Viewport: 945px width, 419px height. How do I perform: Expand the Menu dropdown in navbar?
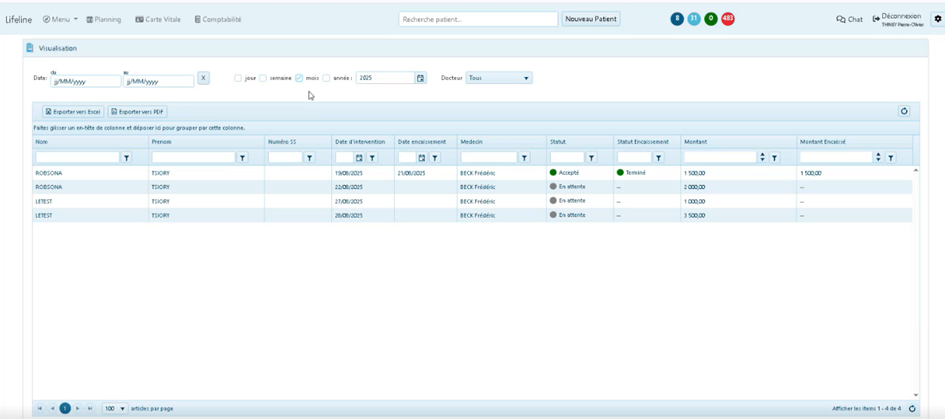click(60, 19)
